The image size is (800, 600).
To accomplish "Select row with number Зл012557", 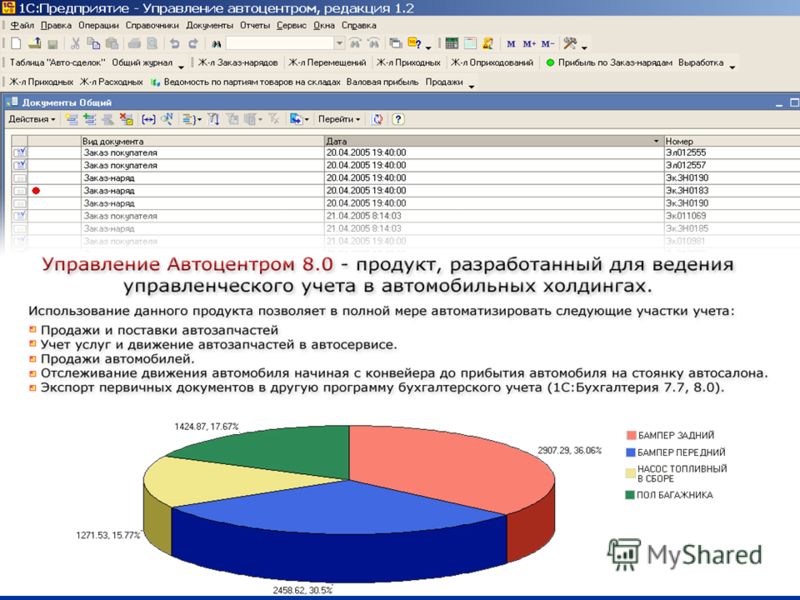I will click(406, 165).
